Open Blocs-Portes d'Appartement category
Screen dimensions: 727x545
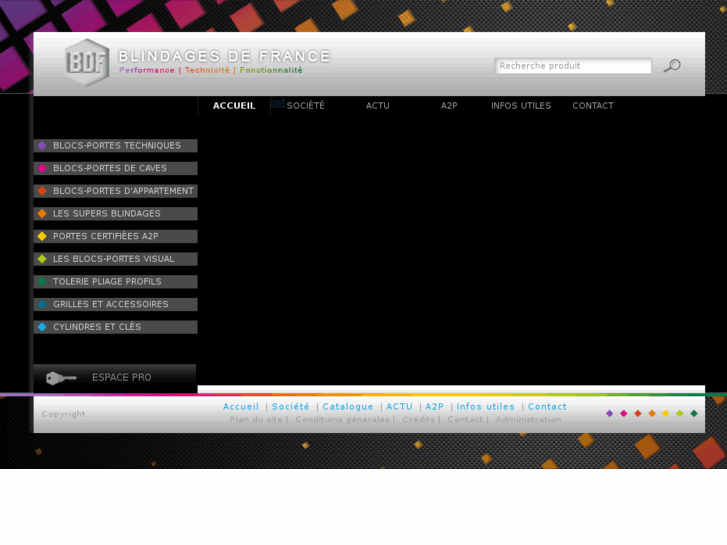[123, 191]
